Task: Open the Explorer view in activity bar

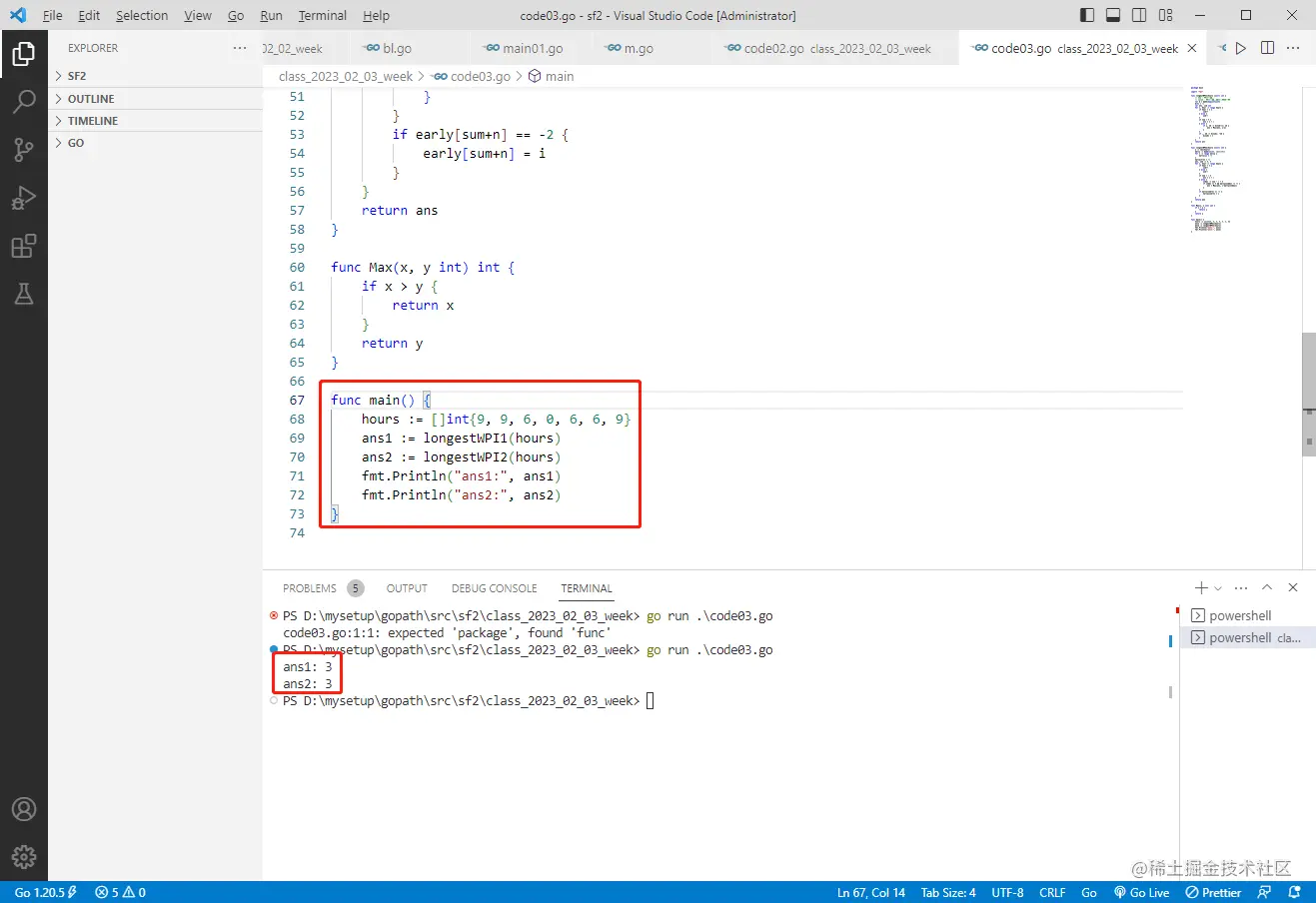Action: pyautogui.click(x=24, y=53)
